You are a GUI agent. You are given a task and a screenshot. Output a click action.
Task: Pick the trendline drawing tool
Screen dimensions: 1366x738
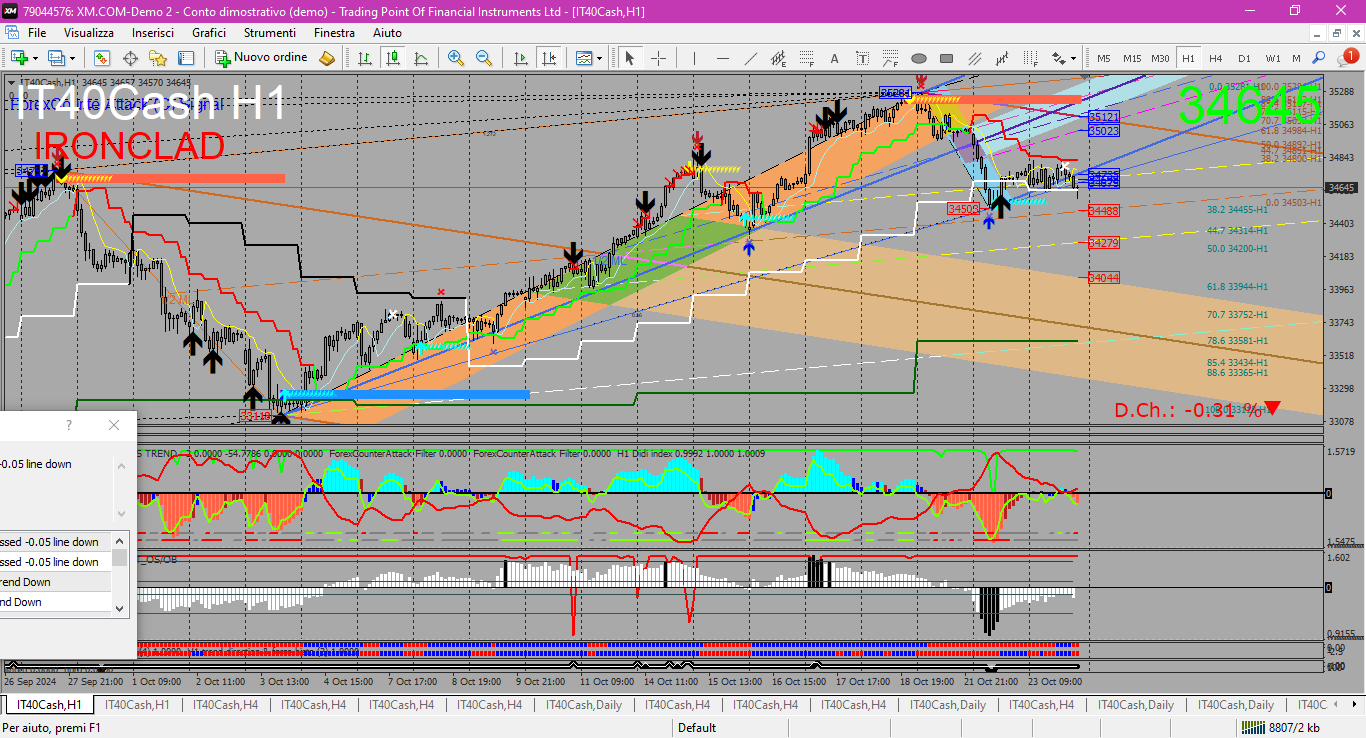pos(751,58)
